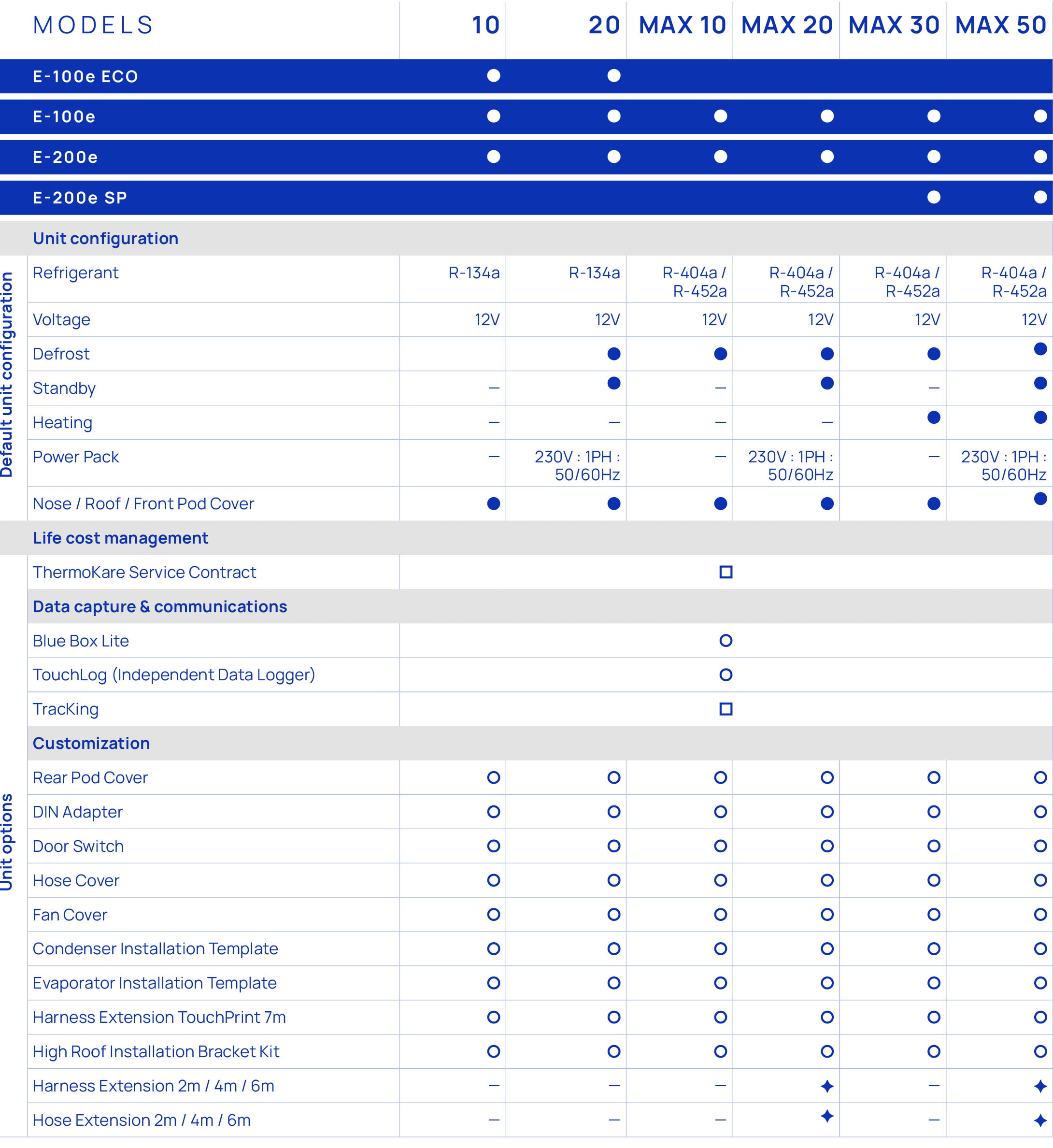Viewport: 1053px width, 1148px height.
Task: Click the Defrost filled dot for model 20
Action: coord(613,354)
